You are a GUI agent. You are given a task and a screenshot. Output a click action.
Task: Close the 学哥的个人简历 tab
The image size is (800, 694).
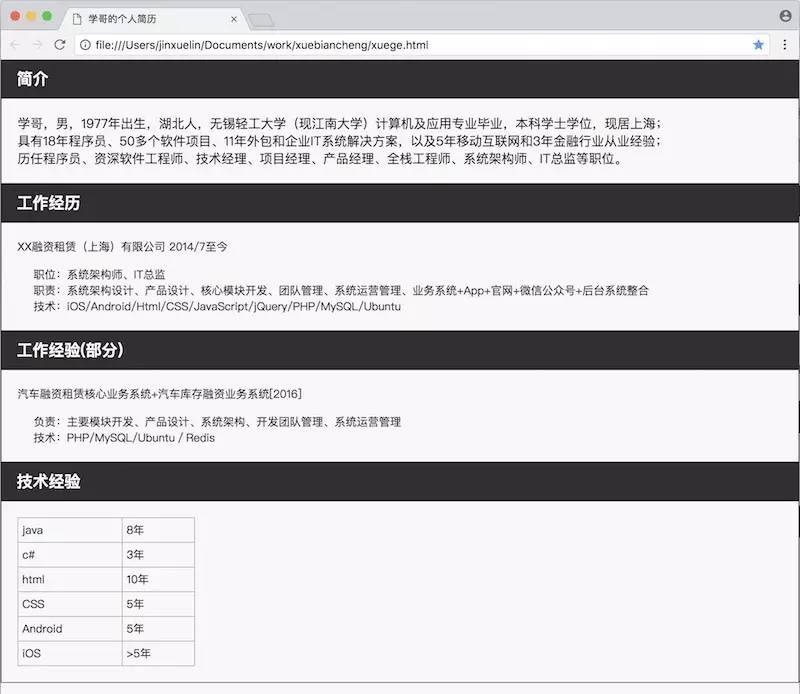pos(233,18)
